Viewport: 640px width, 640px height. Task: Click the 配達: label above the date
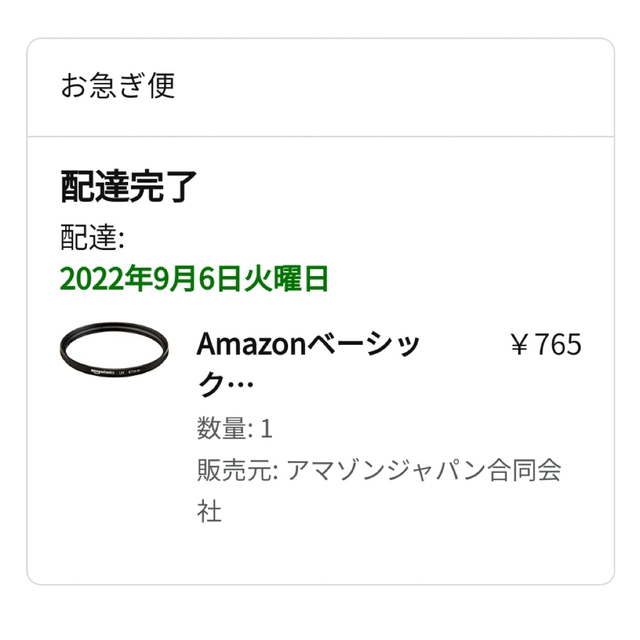[93, 237]
